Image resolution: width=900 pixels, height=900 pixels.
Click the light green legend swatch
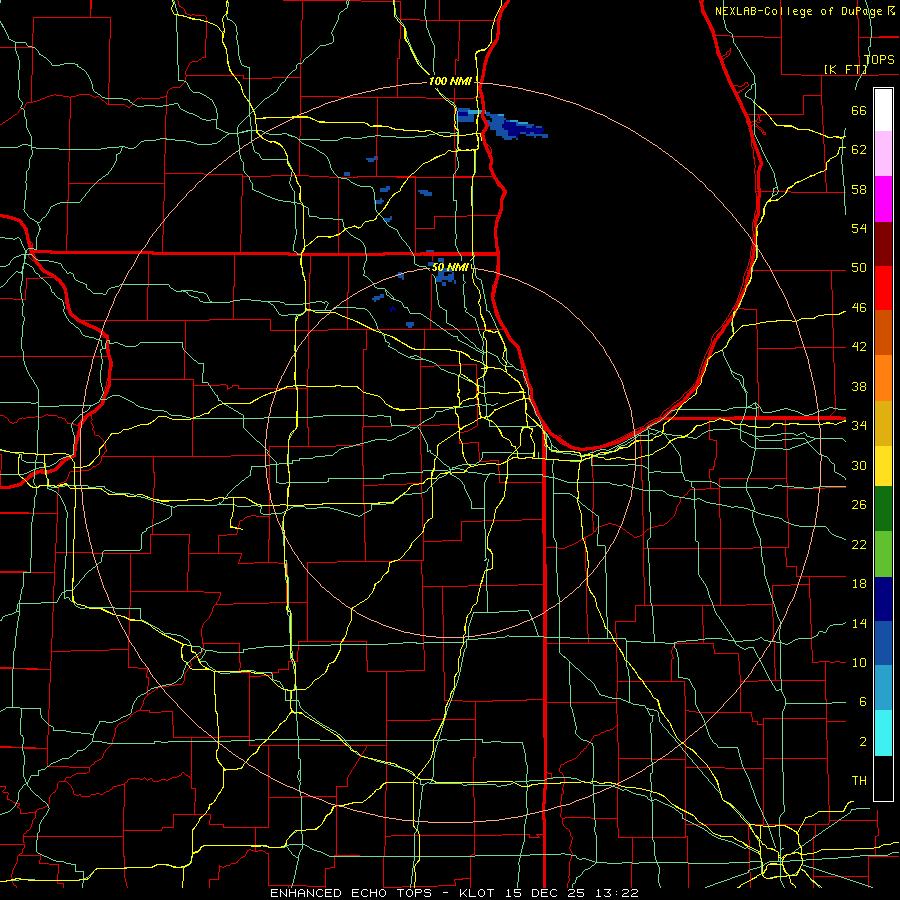tap(883, 554)
